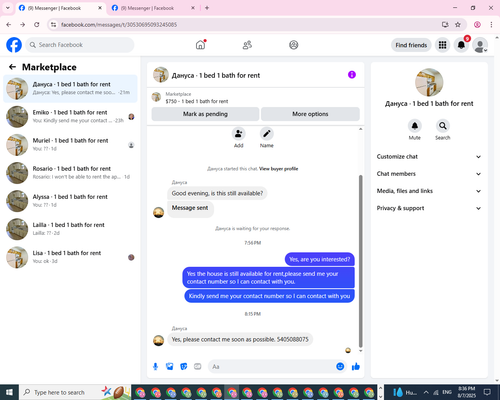Click the chat messages vertical scrollbar
500x400 pixels.
point(360,262)
